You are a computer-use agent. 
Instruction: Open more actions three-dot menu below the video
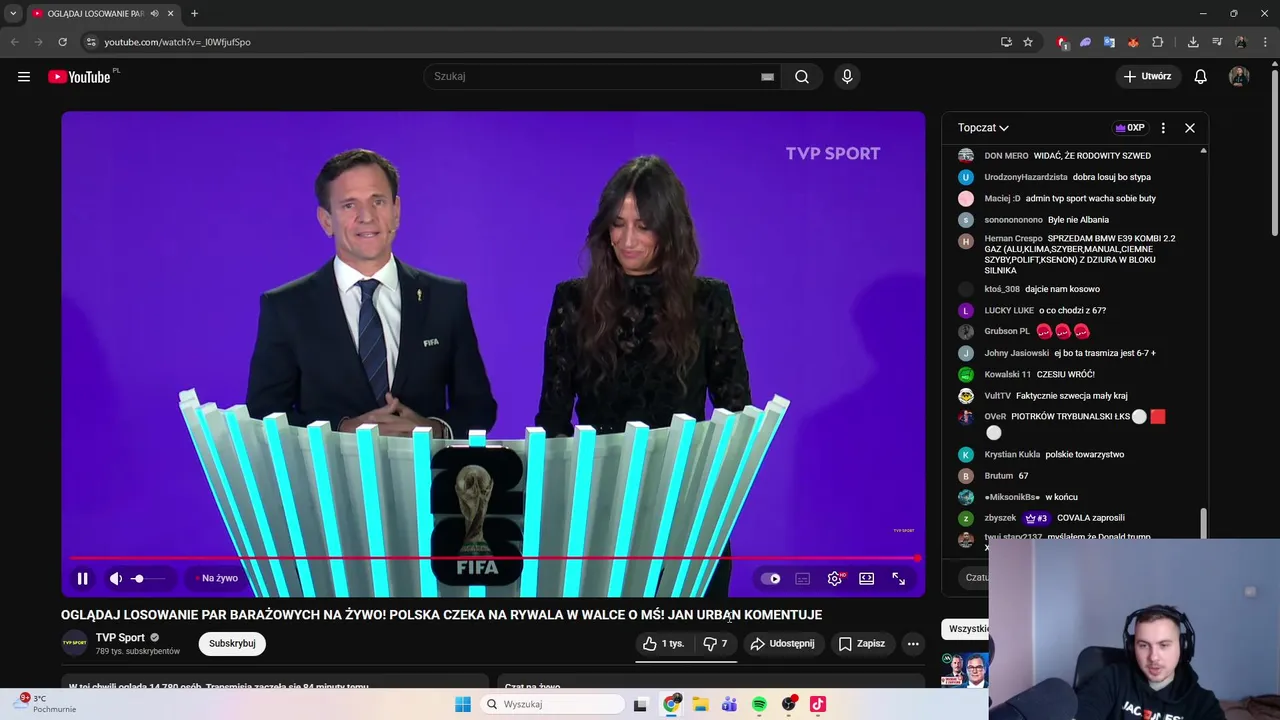(913, 644)
